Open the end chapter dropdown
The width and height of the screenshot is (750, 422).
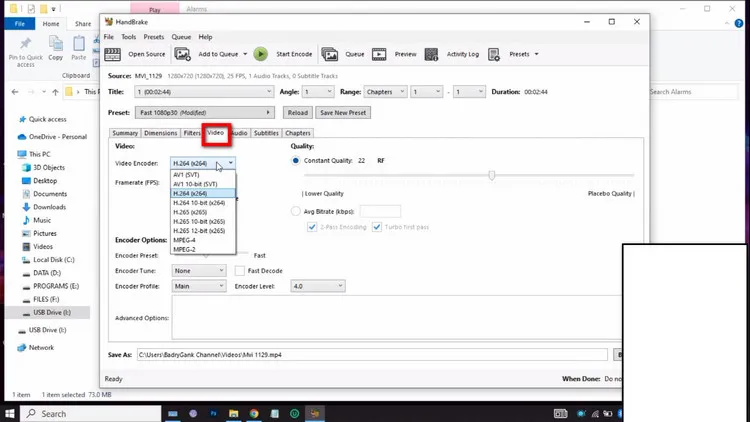tap(469, 92)
